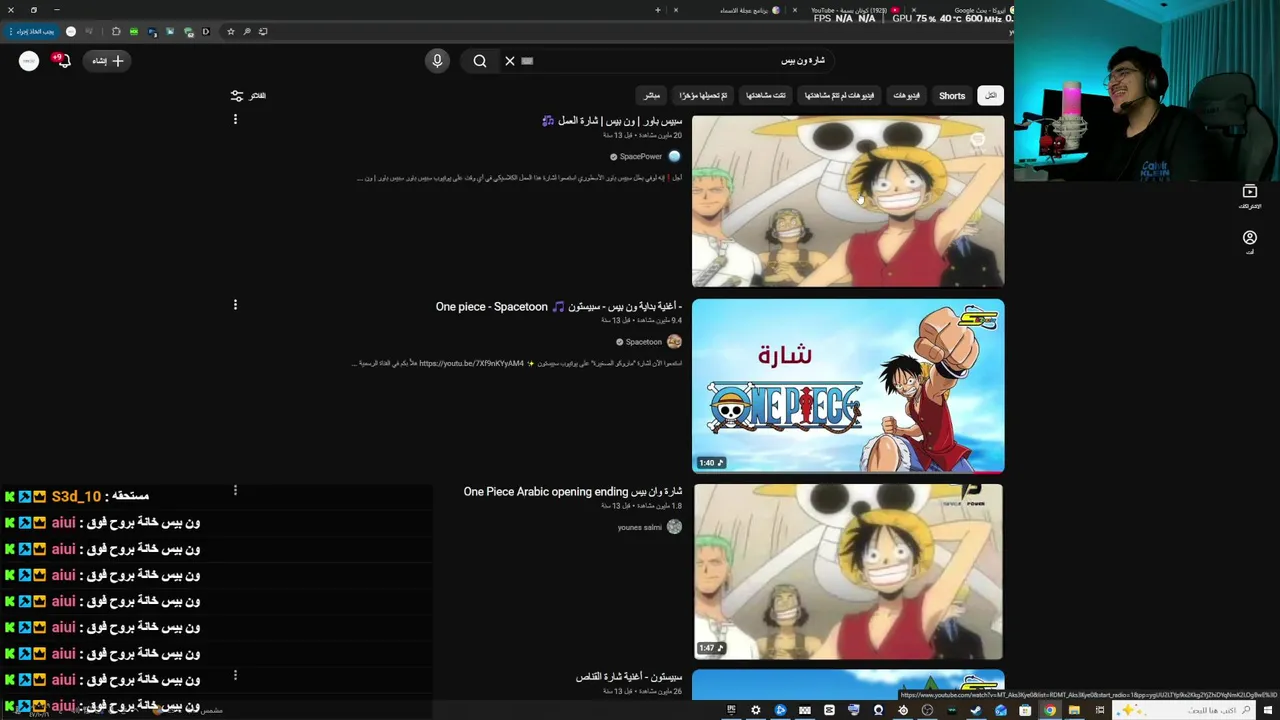Clear the search box with the X
Image resolution: width=1280 pixels, height=720 pixels.
pyautogui.click(x=510, y=61)
